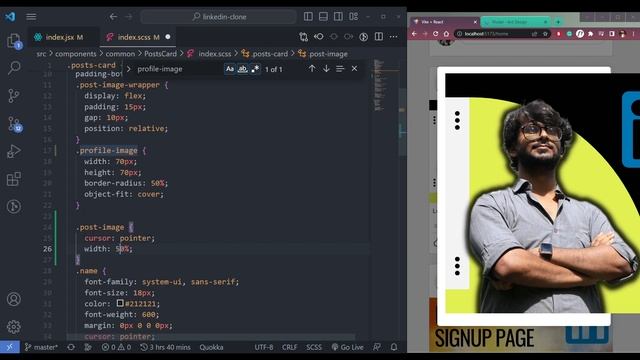The width and height of the screenshot is (640, 360).
Task: Open the Run and Debug view
Action: pos(13,151)
